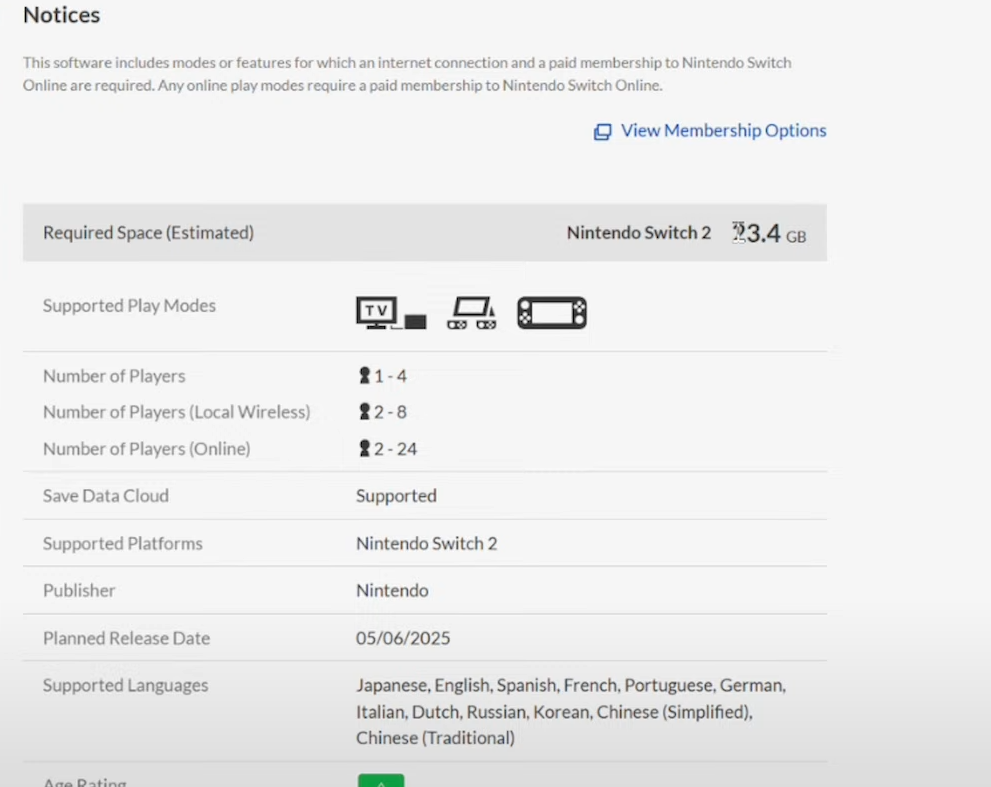This screenshot has width=991, height=787.
Task: Open the View Membership Options link
Action: tap(723, 130)
